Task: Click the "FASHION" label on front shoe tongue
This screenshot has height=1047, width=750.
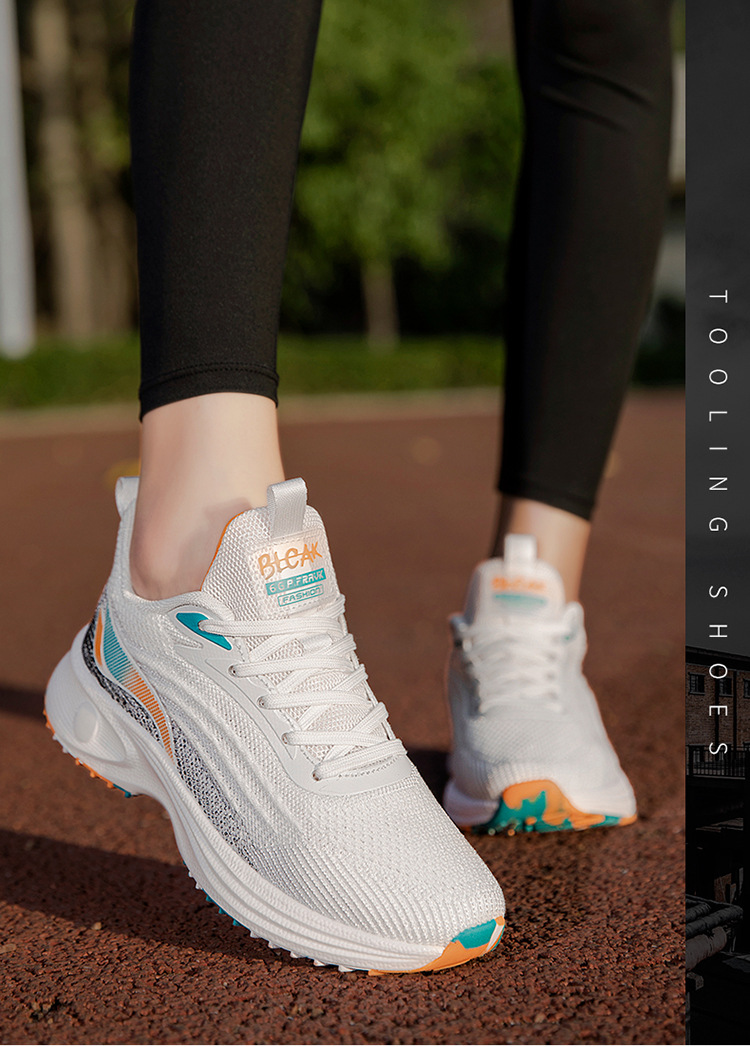Action: tap(300, 594)
